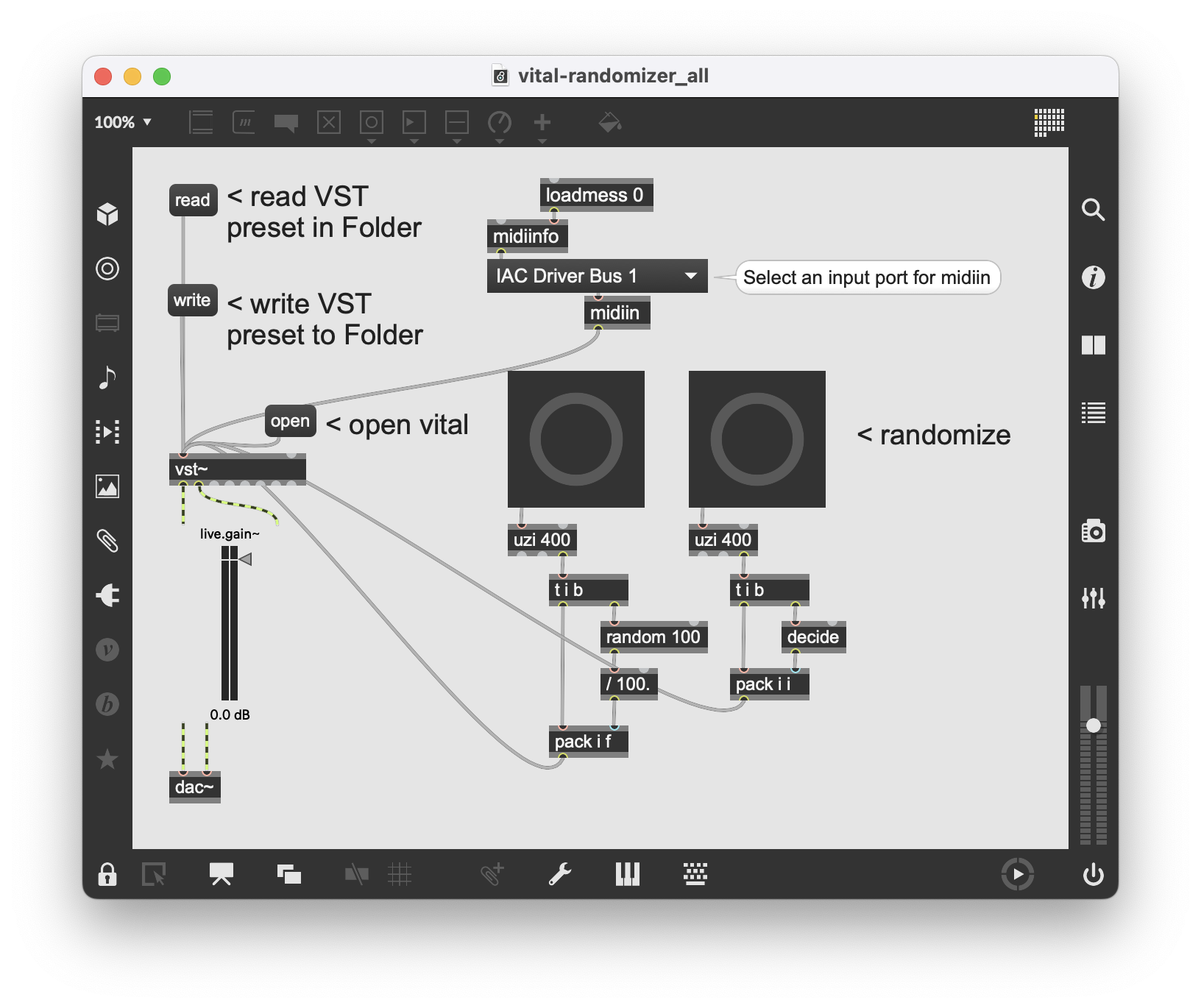Click the Objects cube icon in left sidebar
This screenshot has height=1008, width=1201.
coord(107,214)
